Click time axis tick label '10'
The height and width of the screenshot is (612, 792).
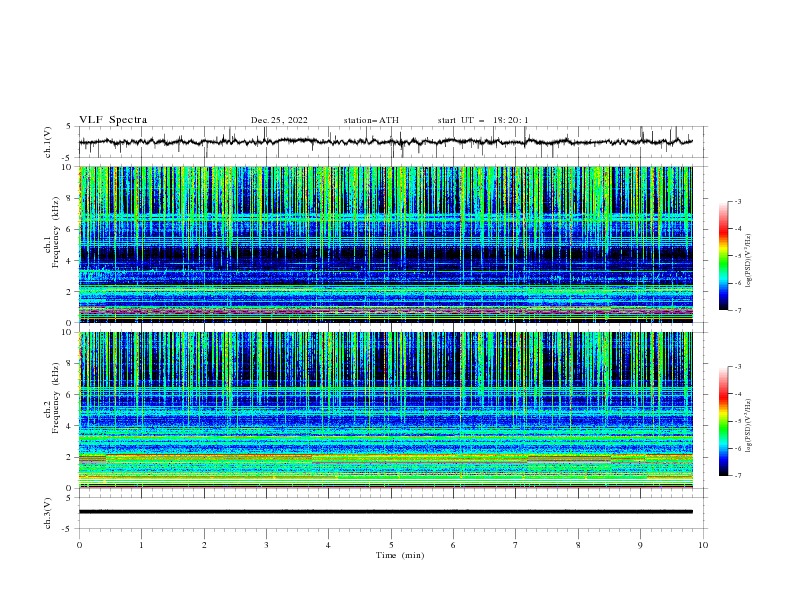coord(703,545)
